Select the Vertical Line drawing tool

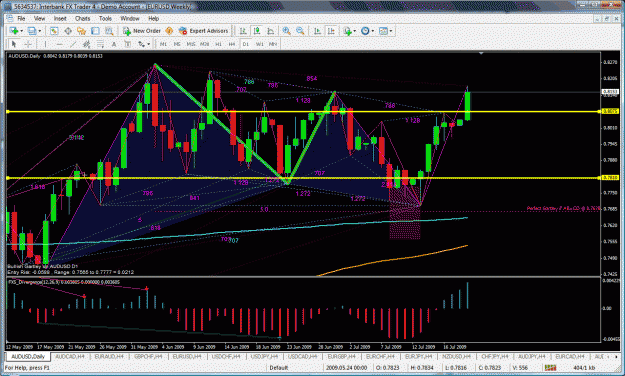(x=45, y=44)
